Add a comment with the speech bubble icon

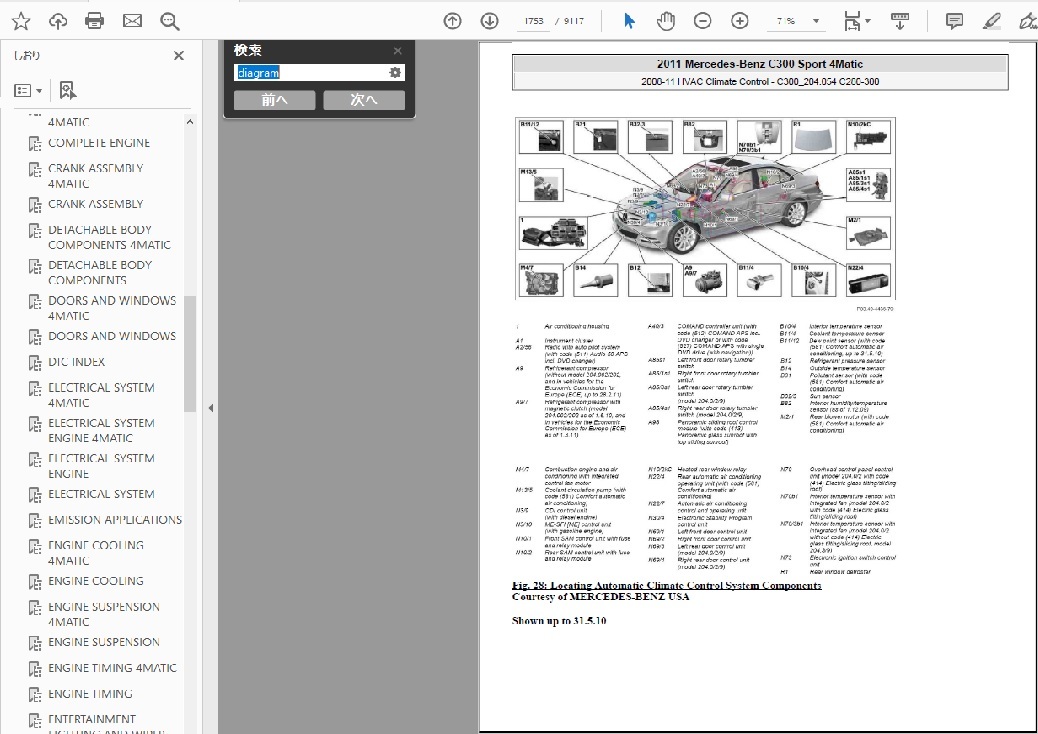click(954, 21)
